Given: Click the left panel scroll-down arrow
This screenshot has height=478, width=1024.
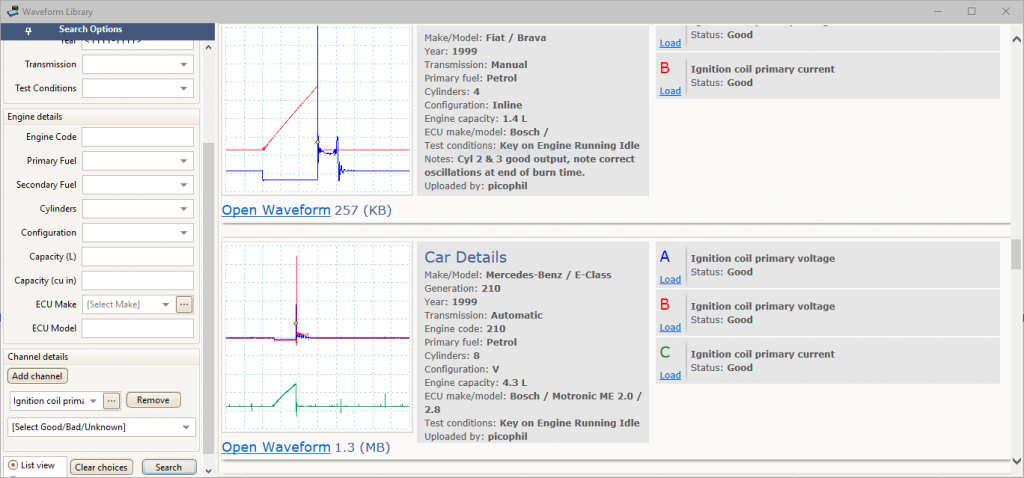Looking at the screenshot, I should (x=208, y=470).
